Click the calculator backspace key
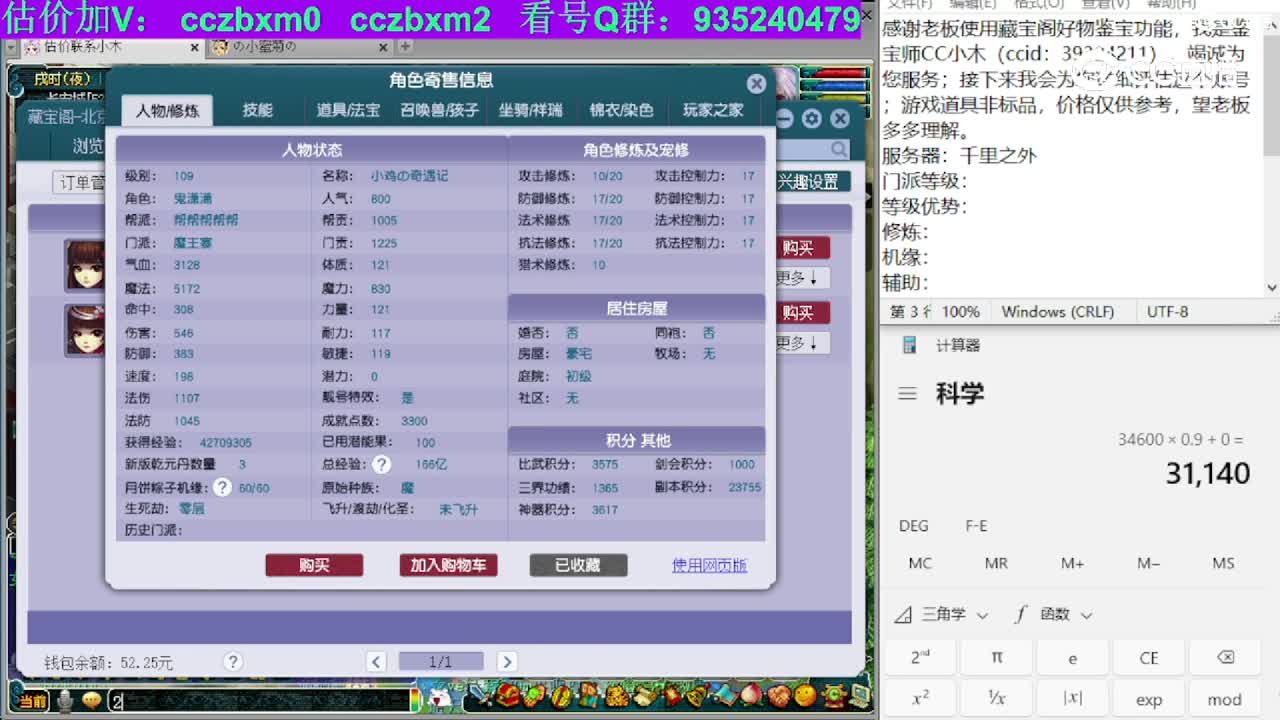This screenshot has width=1280, height=720. tap(1225, 658)
